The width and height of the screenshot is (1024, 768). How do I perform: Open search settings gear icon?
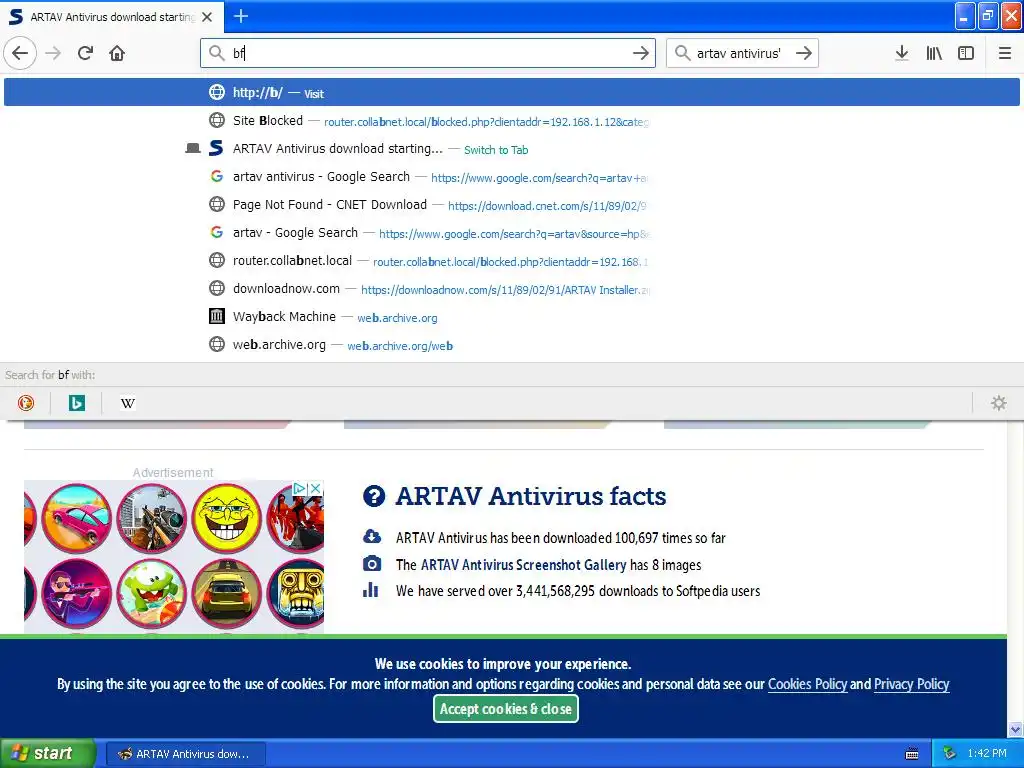click(x=999, y=403)
